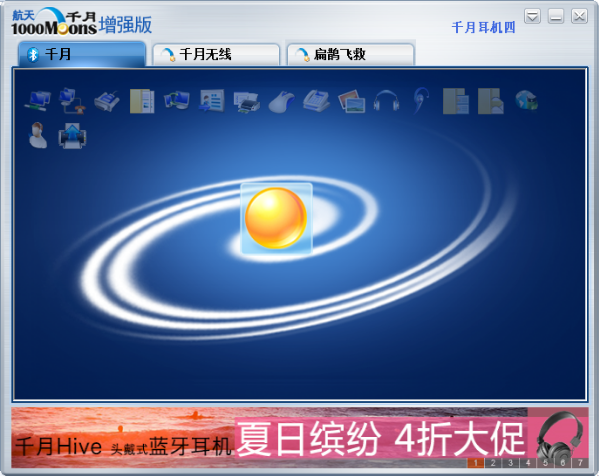599x476 pixels.
Task: Click the globe network access icon
Action: pyautogui.click(x=526, y=100)
